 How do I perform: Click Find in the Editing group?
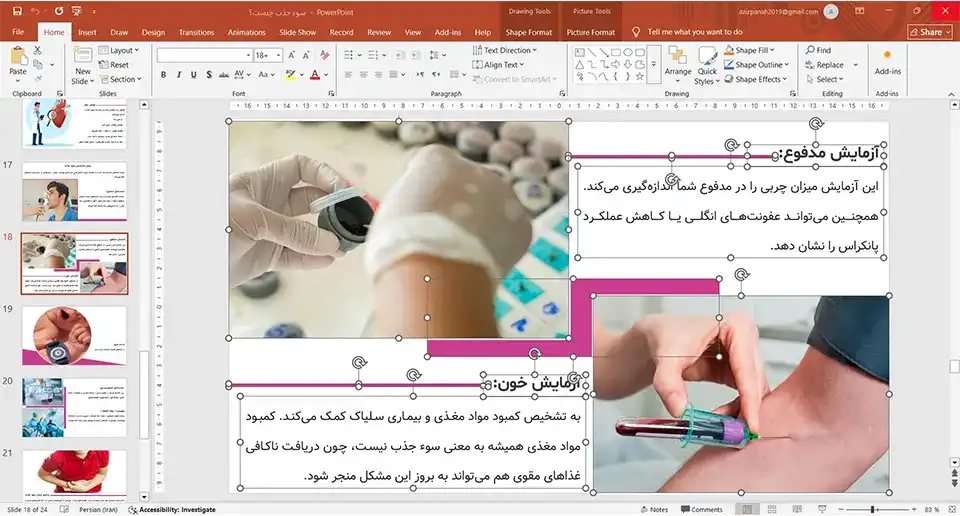(x=819, y=50)
